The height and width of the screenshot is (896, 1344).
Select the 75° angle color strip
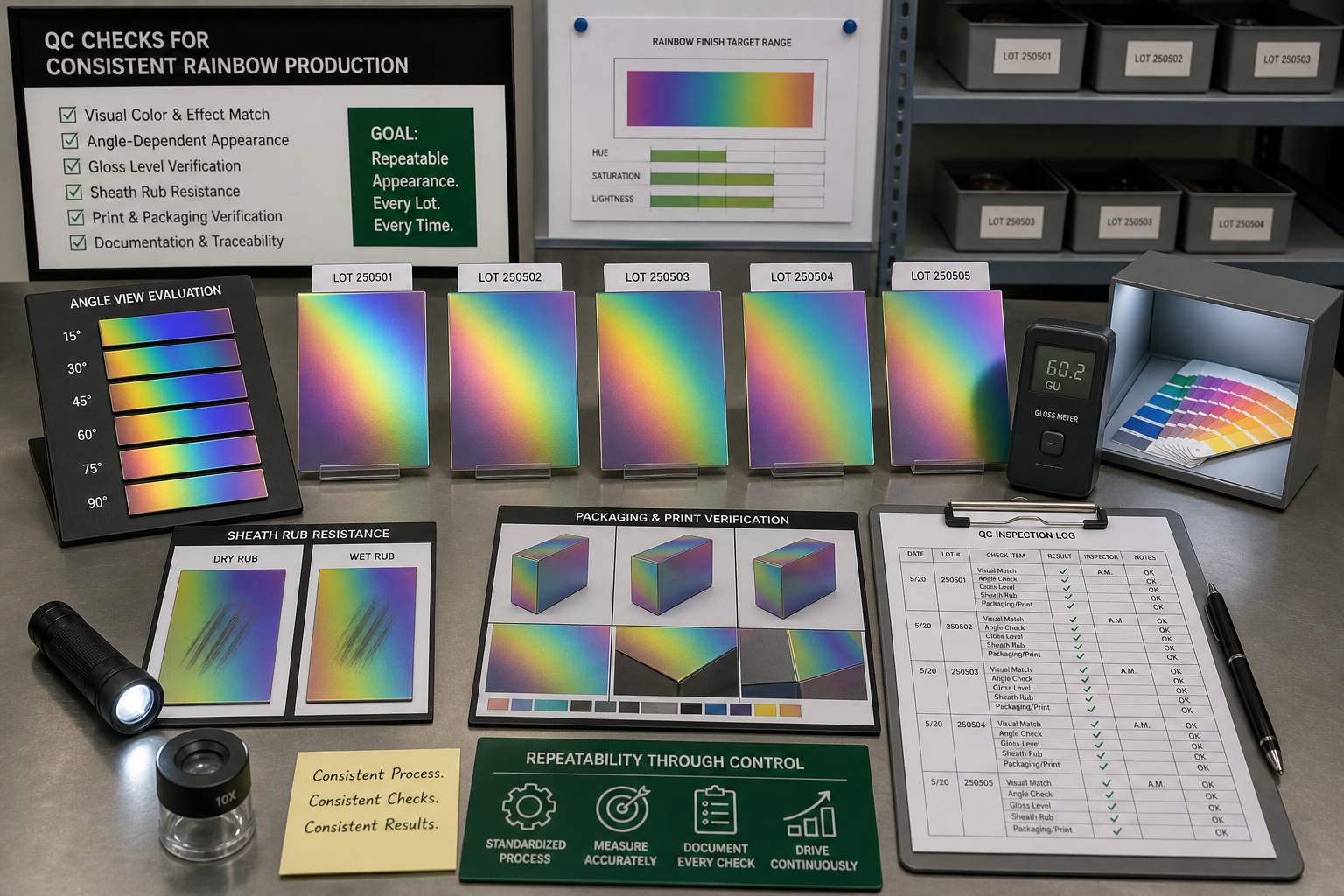190,458
